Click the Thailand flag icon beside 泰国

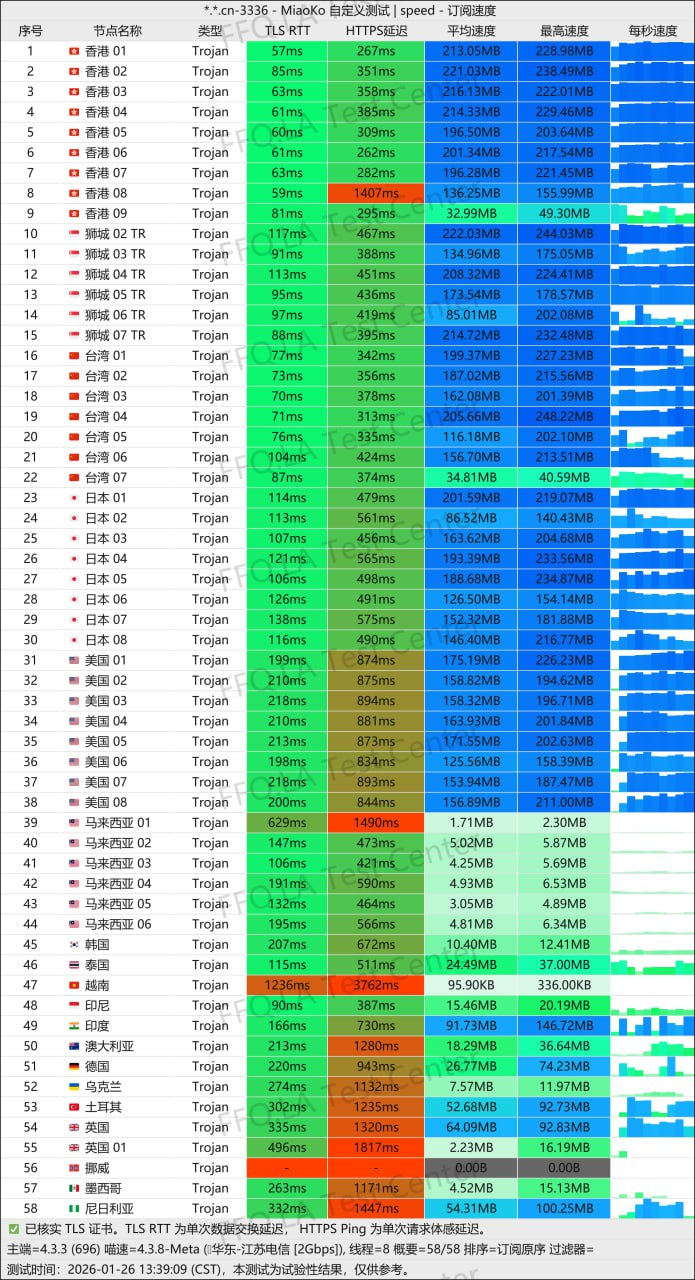coord(74,965)
